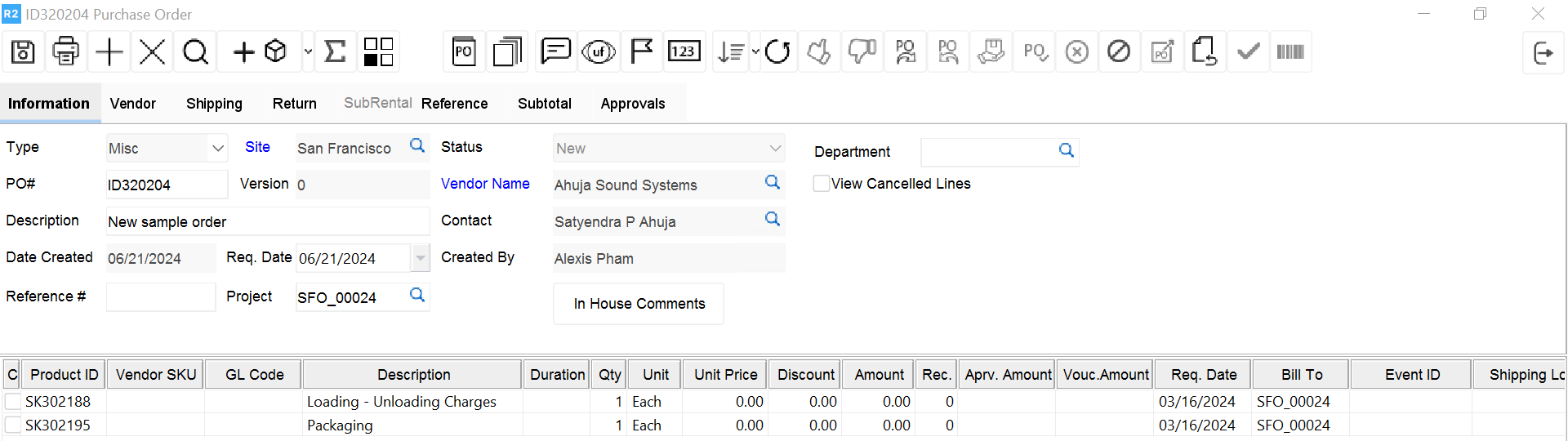Open the comment speech bubble icon
Screen dimensions: 1568x441
coord(555,52)
